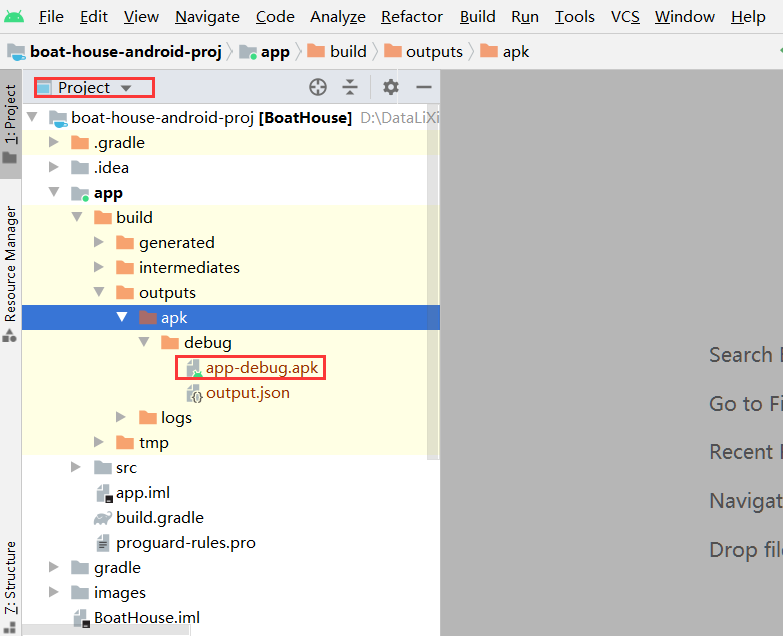Expand the intermediates folder
Viewport: 783px width, 636px height.
pos(98,267)
